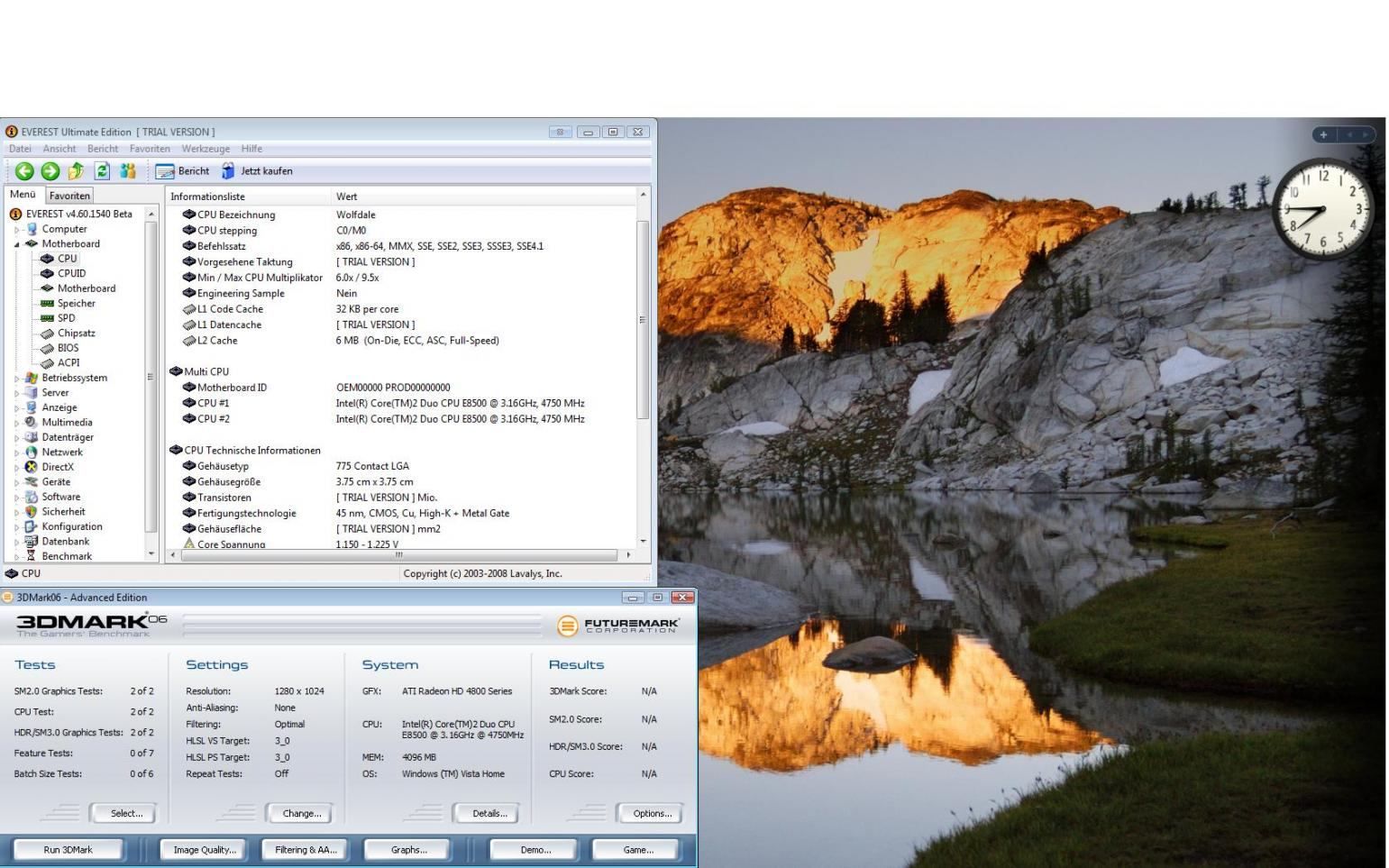Click the Options... button under Results
This screenshot has height=868, width=1389.
point(652,813)
